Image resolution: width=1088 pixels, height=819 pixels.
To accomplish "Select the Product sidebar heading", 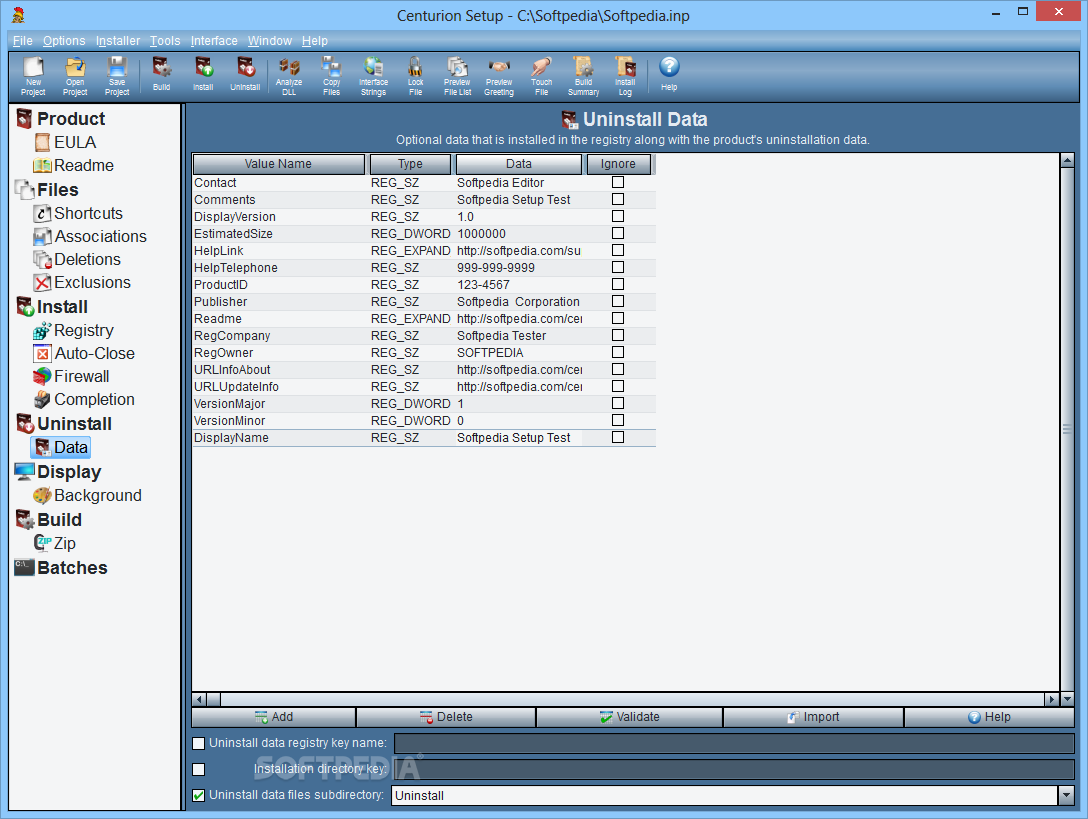I will tap(60, 119).
